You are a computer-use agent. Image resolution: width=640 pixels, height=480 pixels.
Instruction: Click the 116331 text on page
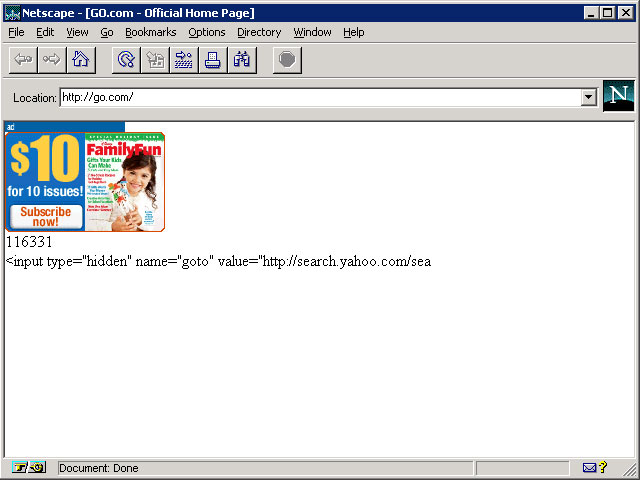(x=29, y=242)
